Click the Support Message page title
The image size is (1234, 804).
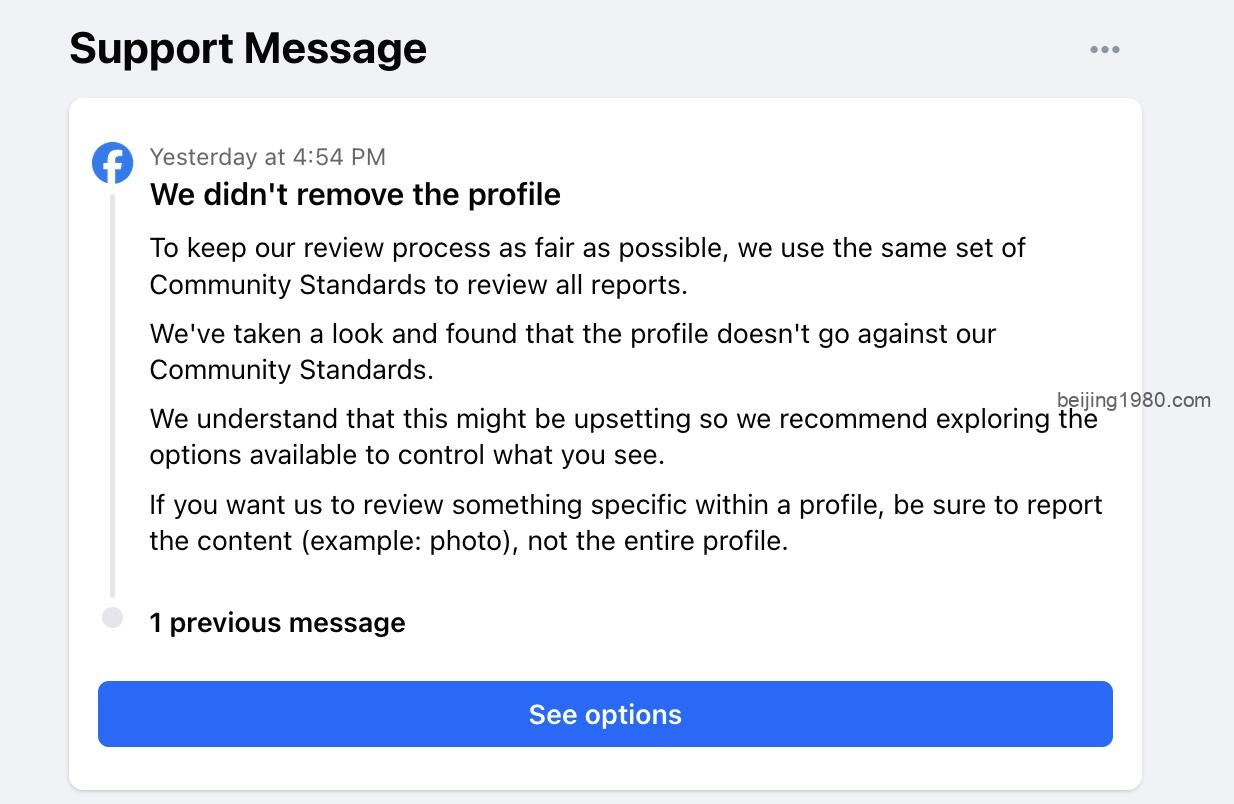pos(248,48)
